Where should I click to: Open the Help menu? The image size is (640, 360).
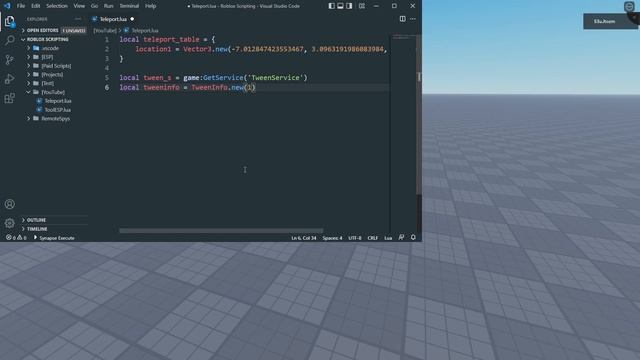151,6
